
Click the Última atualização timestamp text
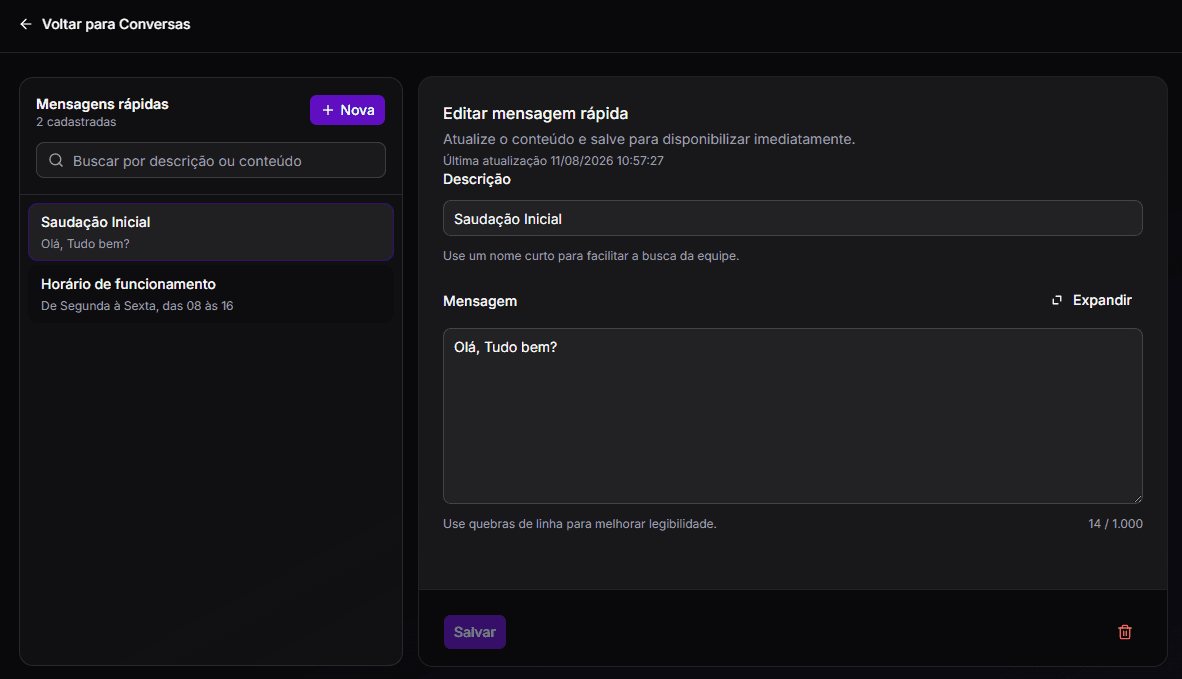(553, 161)
